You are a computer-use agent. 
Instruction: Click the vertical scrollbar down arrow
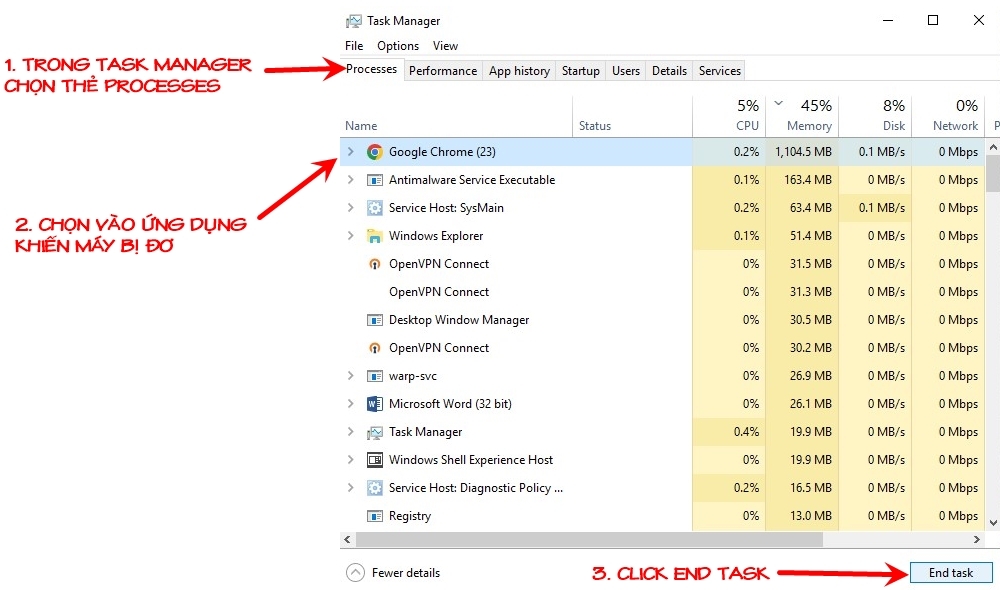pyautogui.click(x=993, y=523)
